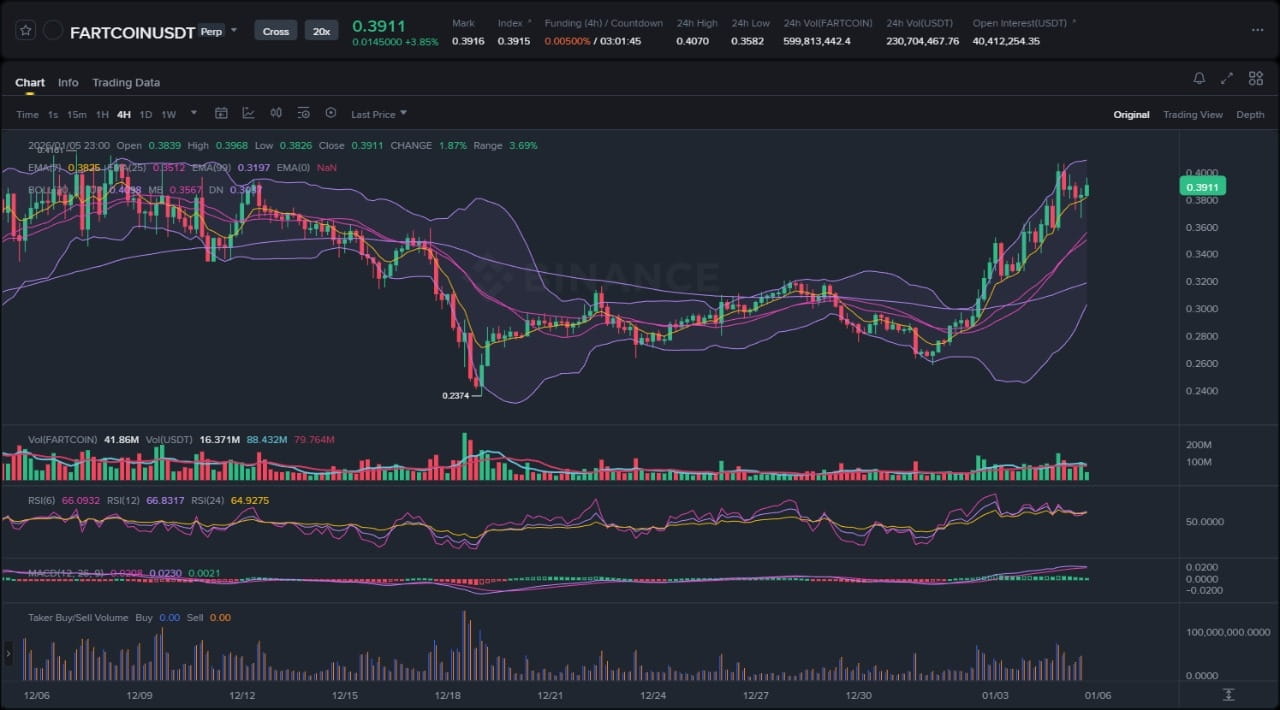This screenshot has height=710, width=1280.
Task: Click the calendar date range icon
Action: 221,114
